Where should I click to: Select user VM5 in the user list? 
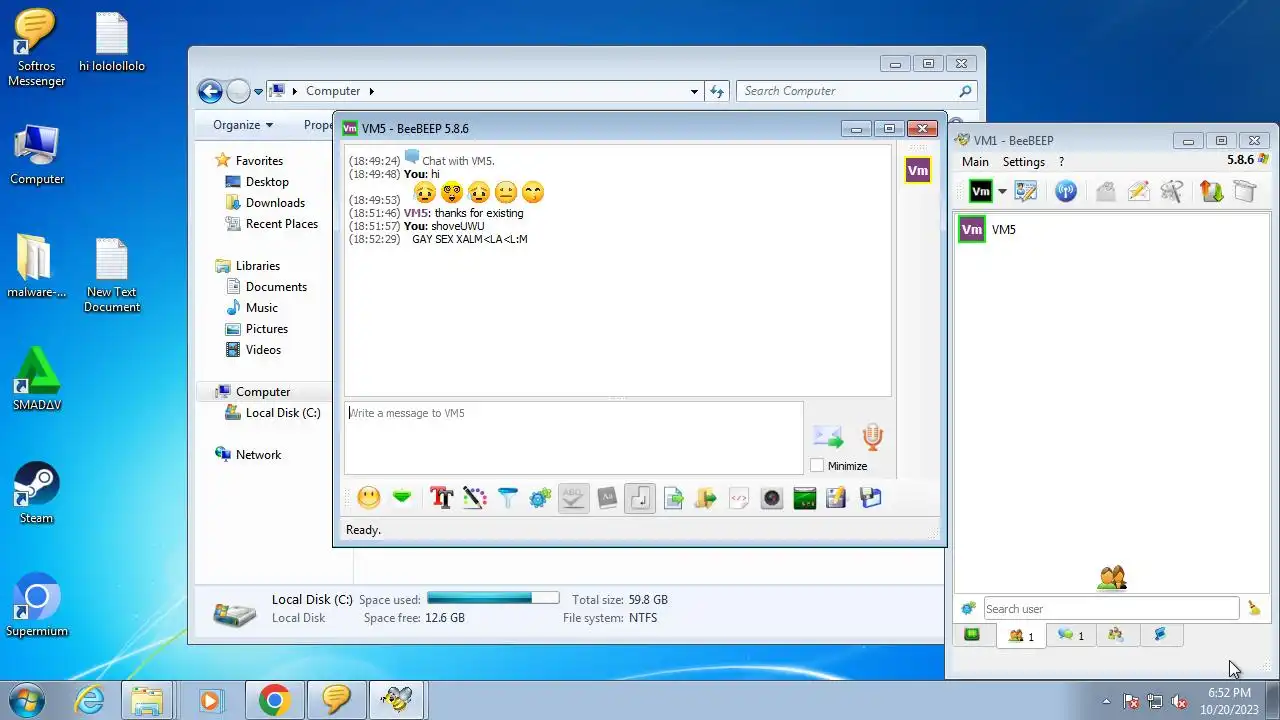1113,229
